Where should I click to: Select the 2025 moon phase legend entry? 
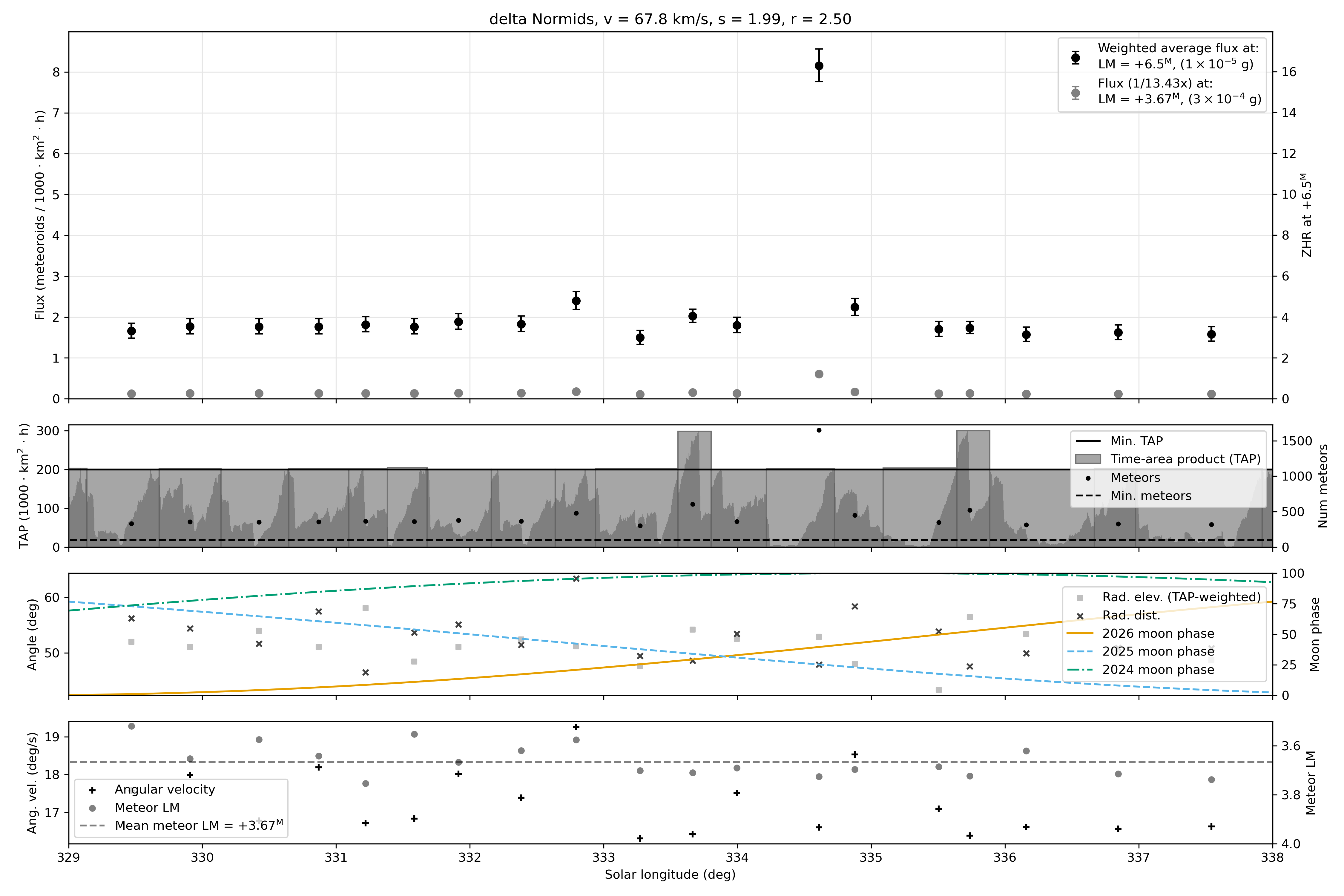point(1158,651)
